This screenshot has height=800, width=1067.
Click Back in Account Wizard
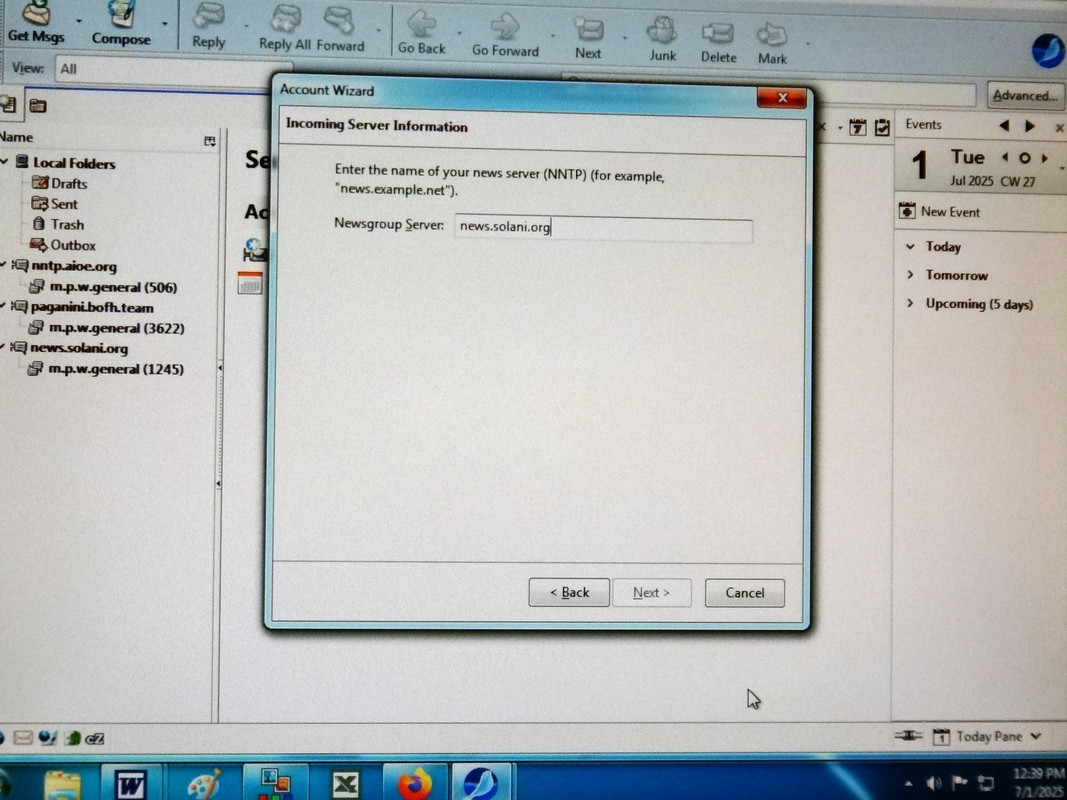click(569, 593)
